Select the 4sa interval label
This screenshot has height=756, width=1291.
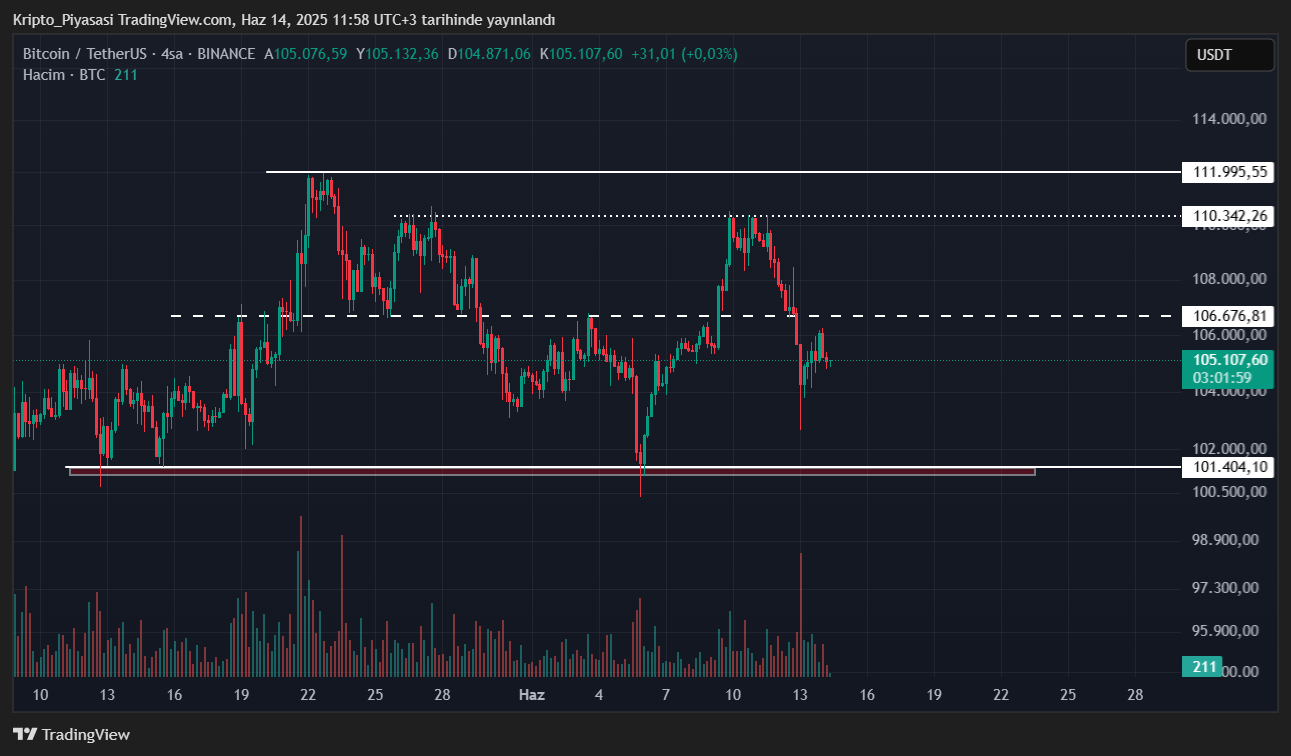point(173,54)
